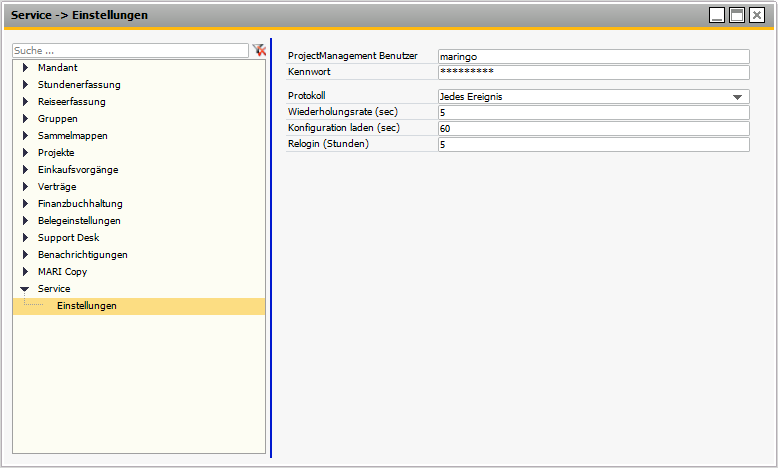Image resolution: width=778 pixels, height=468 pixels.
Task: Click the Konfiguration laden (sec) field
Action: click(593, 129)
